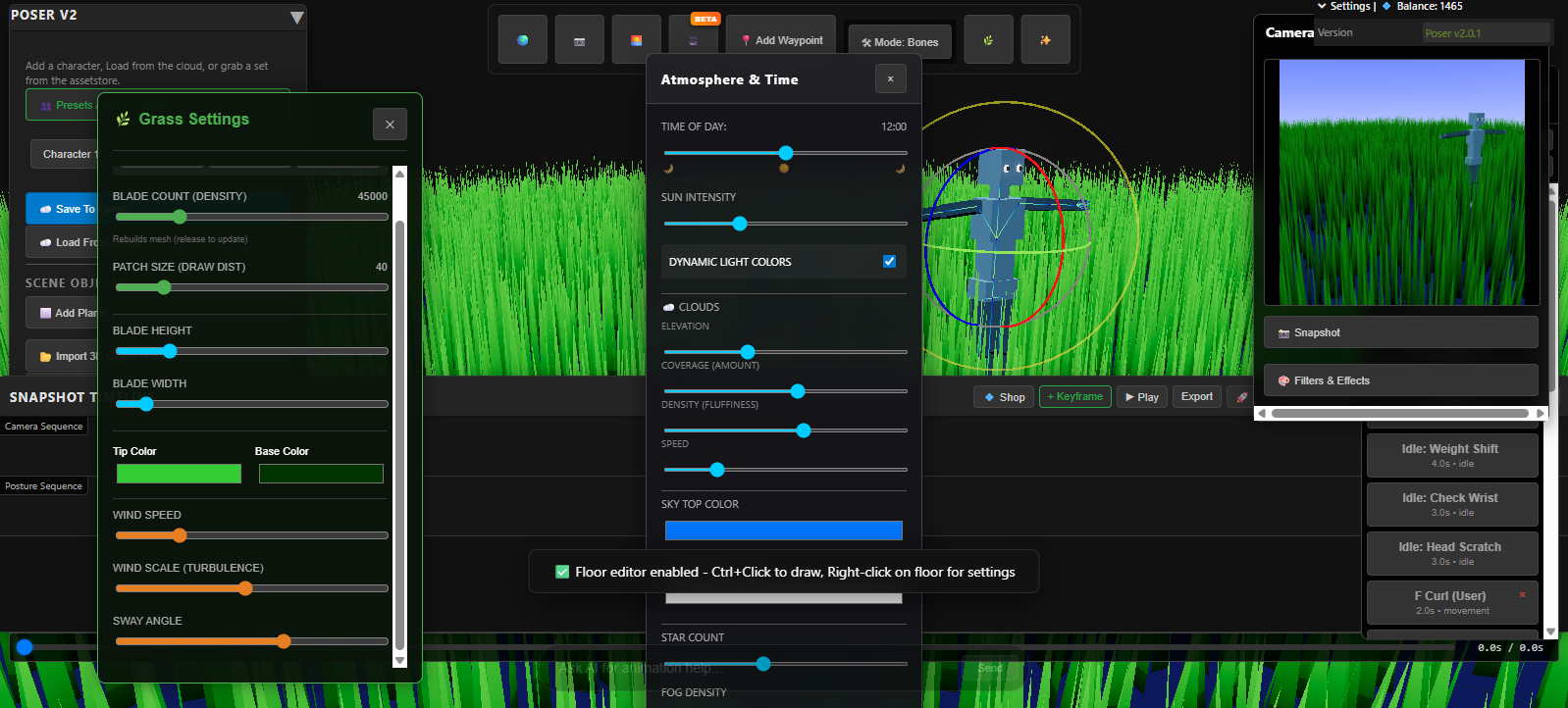Open the Poser v2.0.1 version dropdown

(x=1486, y=33)
